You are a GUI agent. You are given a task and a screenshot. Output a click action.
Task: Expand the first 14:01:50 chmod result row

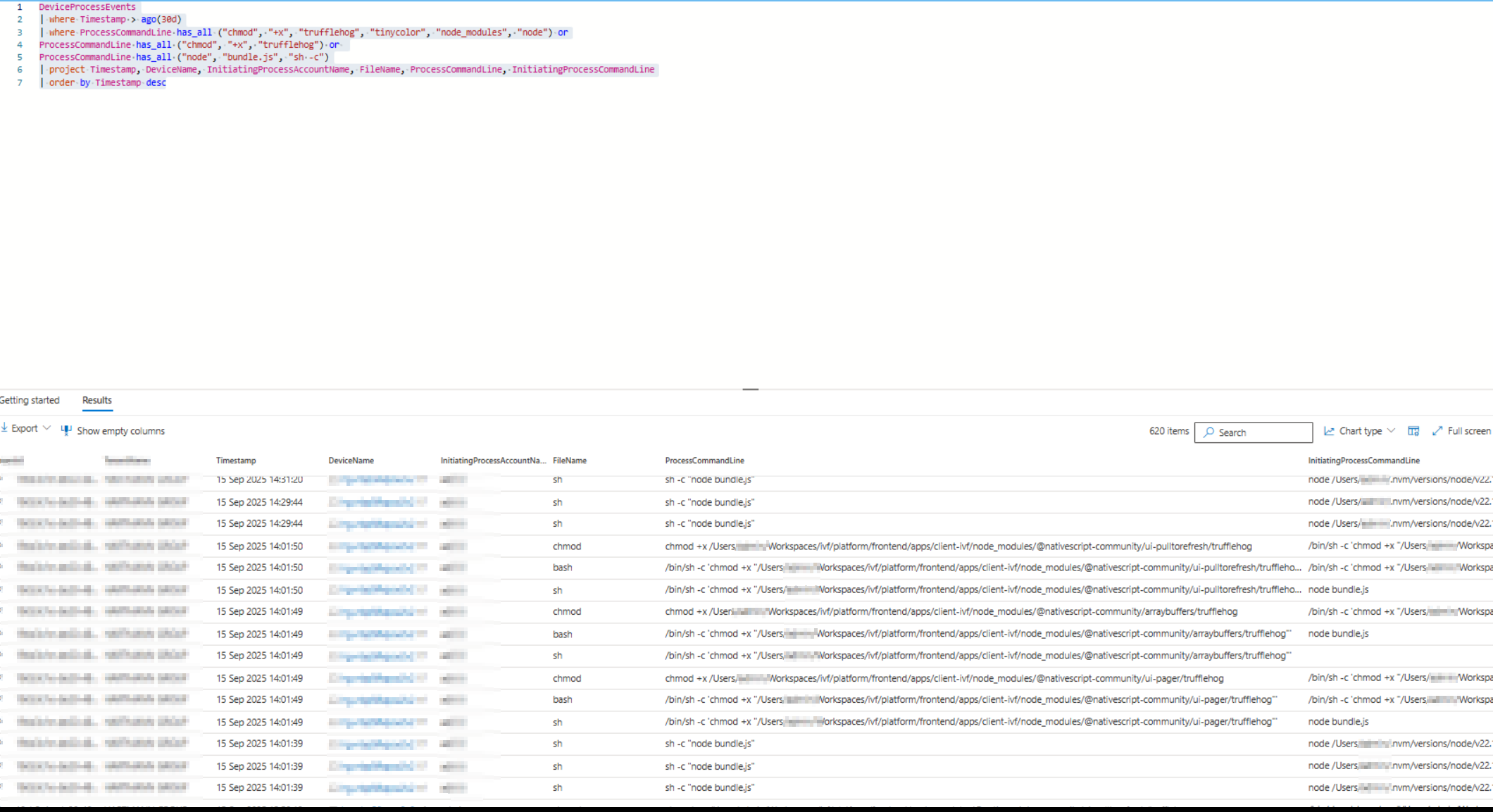pyautogui.click(x=1, y=546)
